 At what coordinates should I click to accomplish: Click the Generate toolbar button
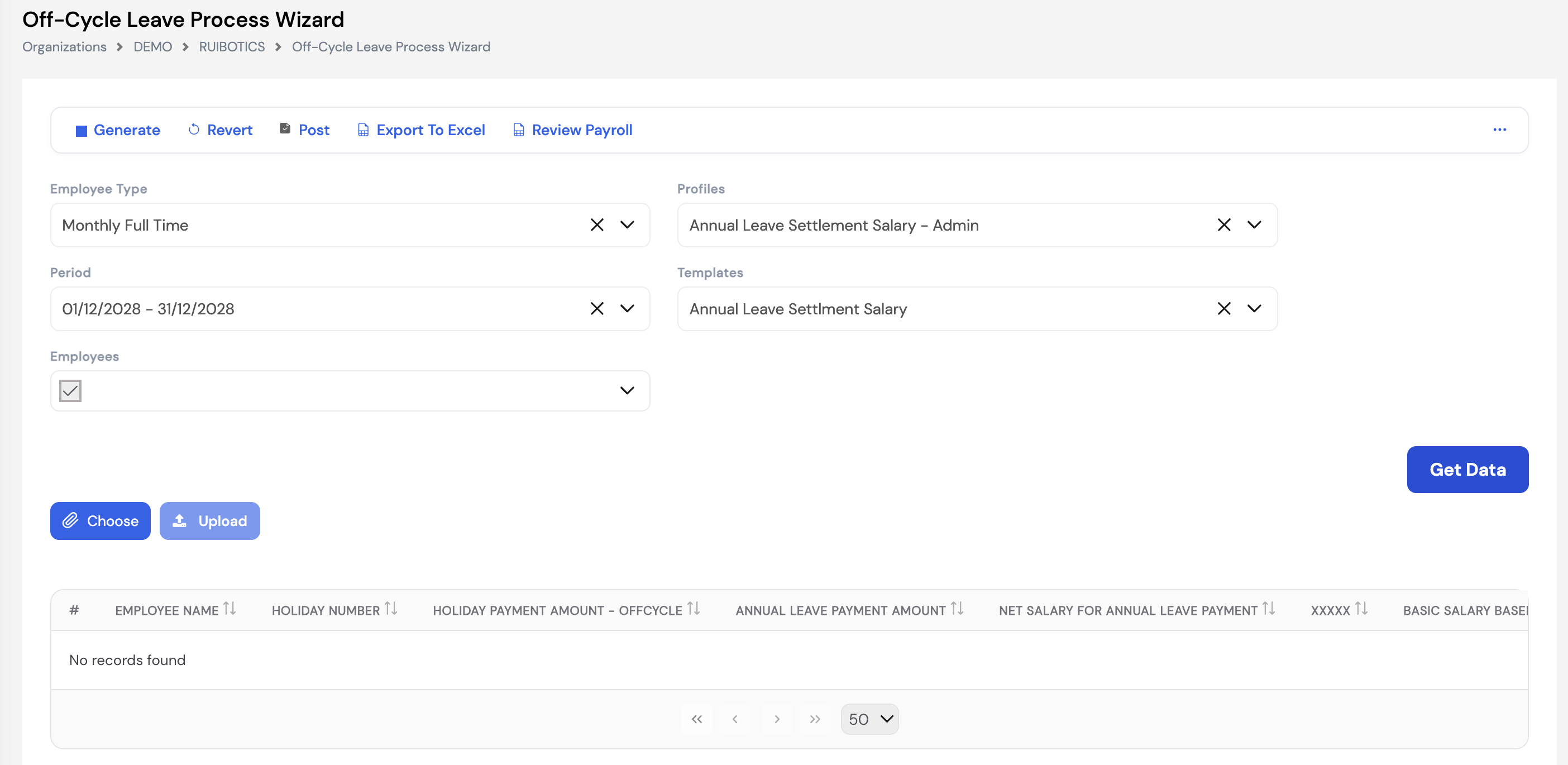click(x=117, y=130)
